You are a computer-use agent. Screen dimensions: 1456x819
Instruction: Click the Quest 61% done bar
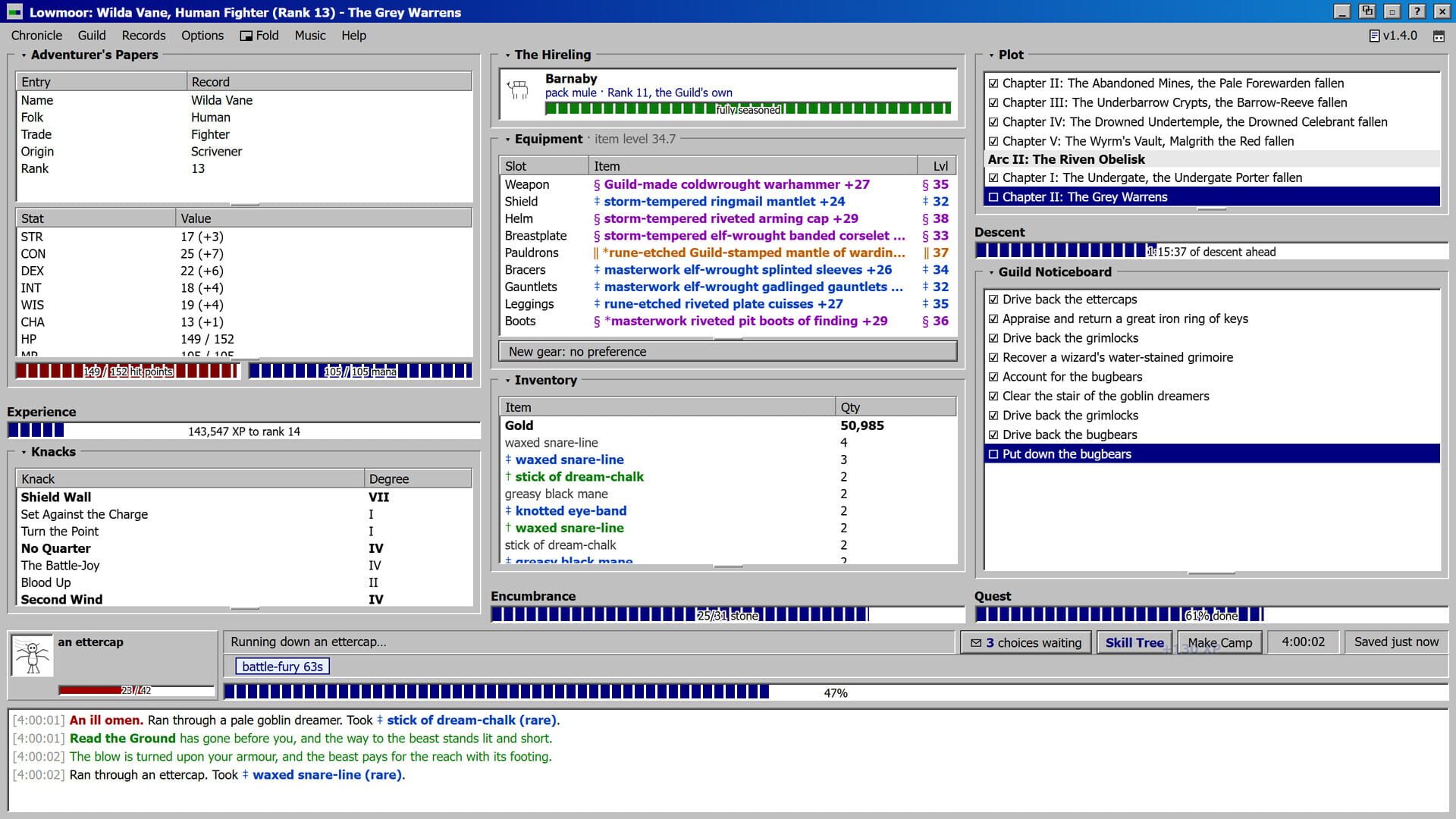[1211, 615]
